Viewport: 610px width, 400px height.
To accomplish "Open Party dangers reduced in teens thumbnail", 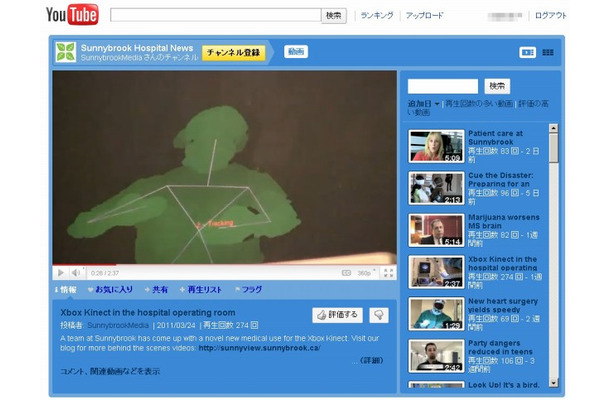I will click(436, 356).
